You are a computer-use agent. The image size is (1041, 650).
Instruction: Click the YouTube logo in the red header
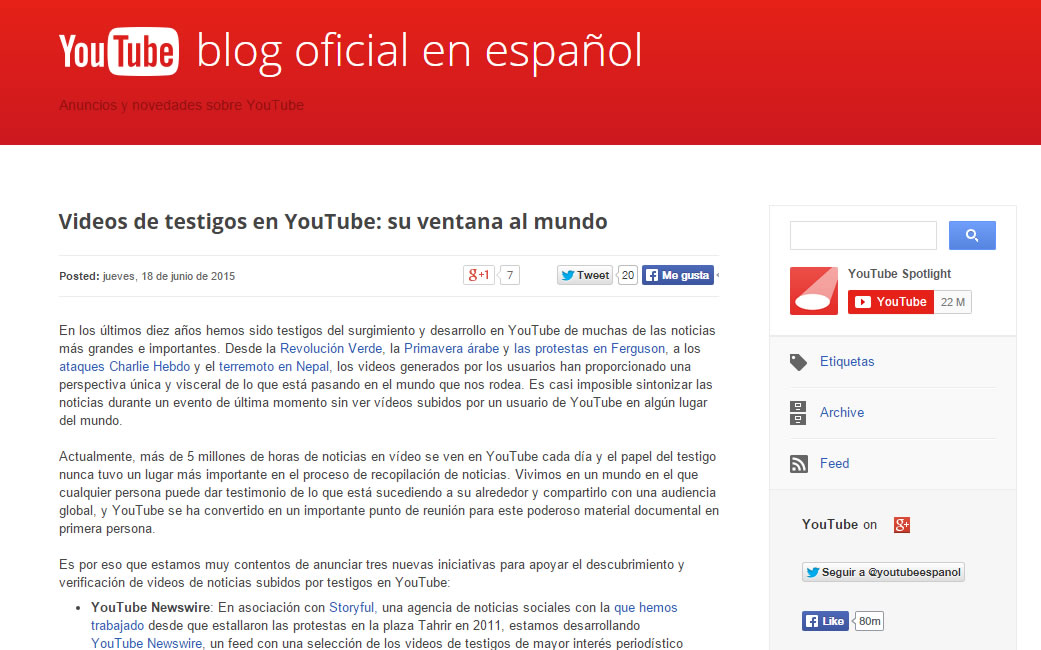point(118,50)
